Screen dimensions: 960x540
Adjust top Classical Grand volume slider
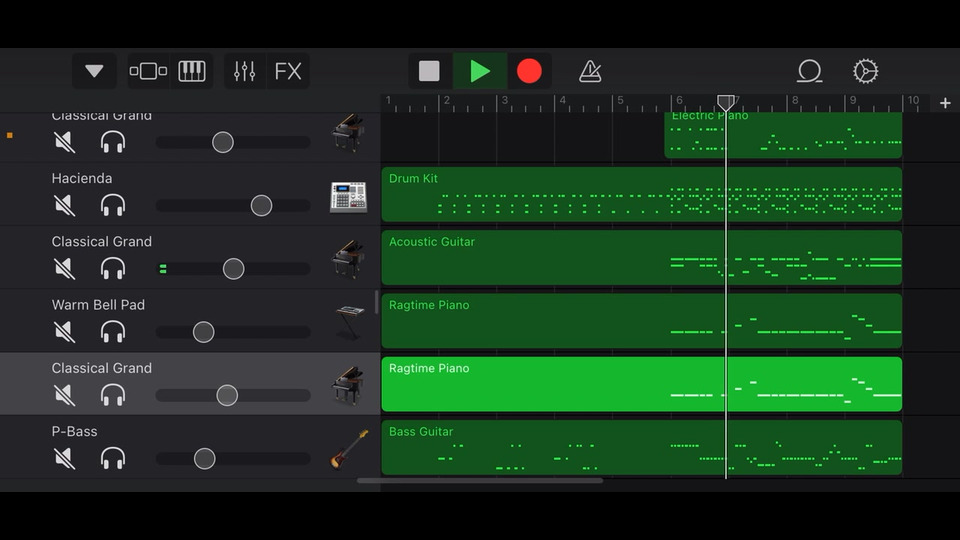223,142
